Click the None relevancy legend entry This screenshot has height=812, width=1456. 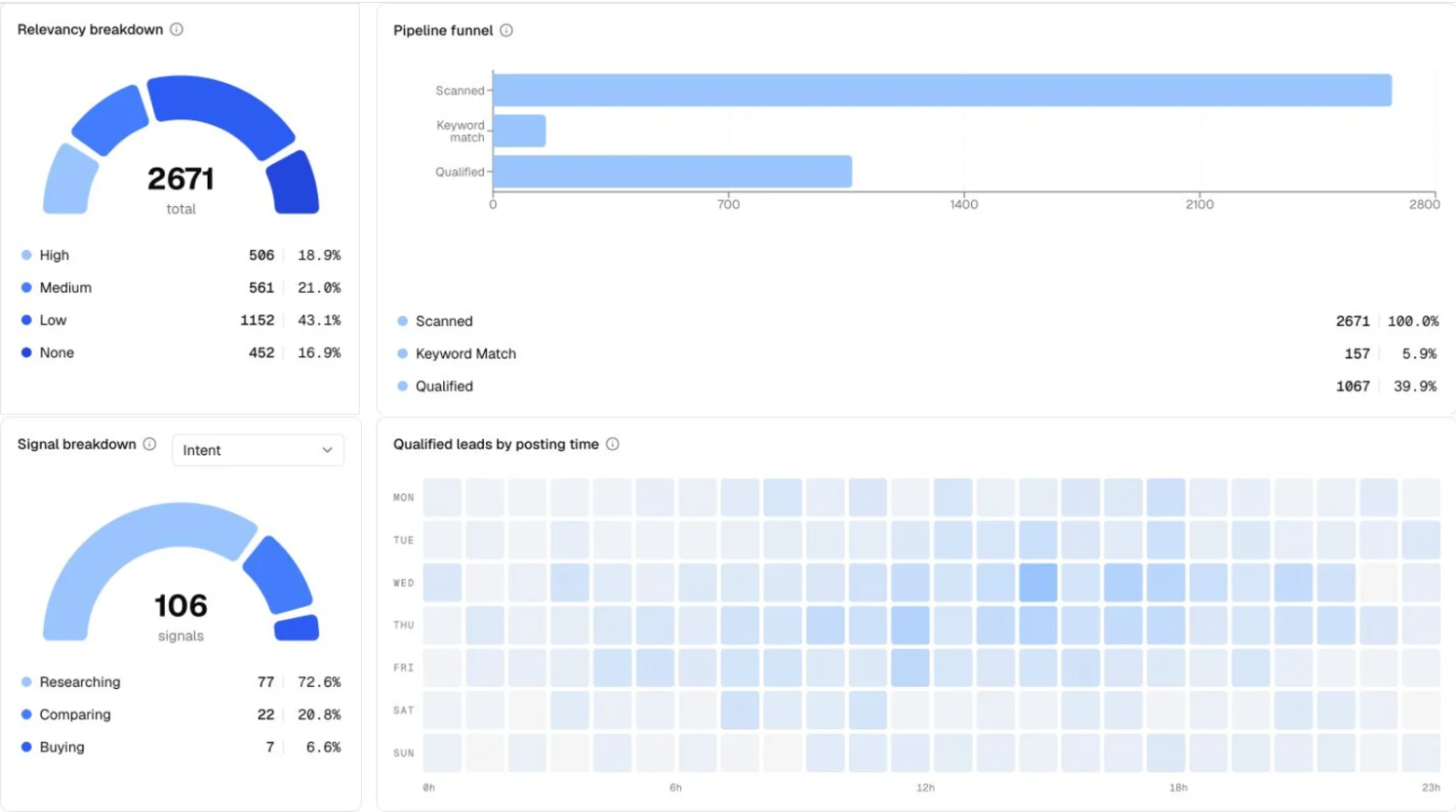(181, 353)
